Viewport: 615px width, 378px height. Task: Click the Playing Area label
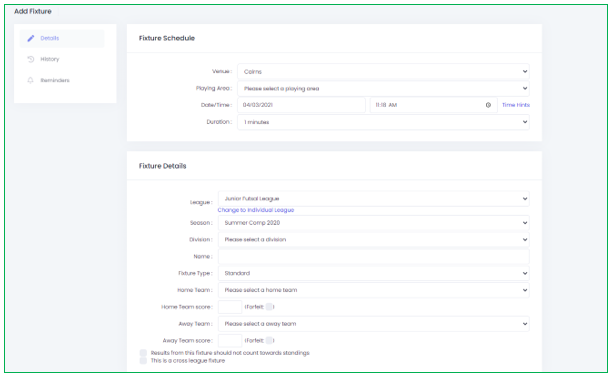click(214, 88)
